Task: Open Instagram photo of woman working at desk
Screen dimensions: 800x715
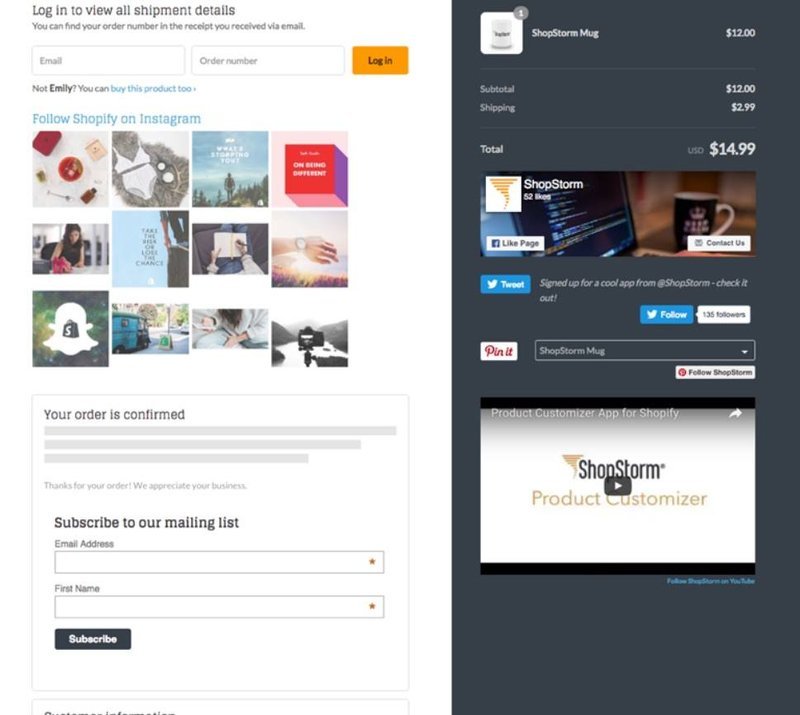Action: (x=70, y=249)
